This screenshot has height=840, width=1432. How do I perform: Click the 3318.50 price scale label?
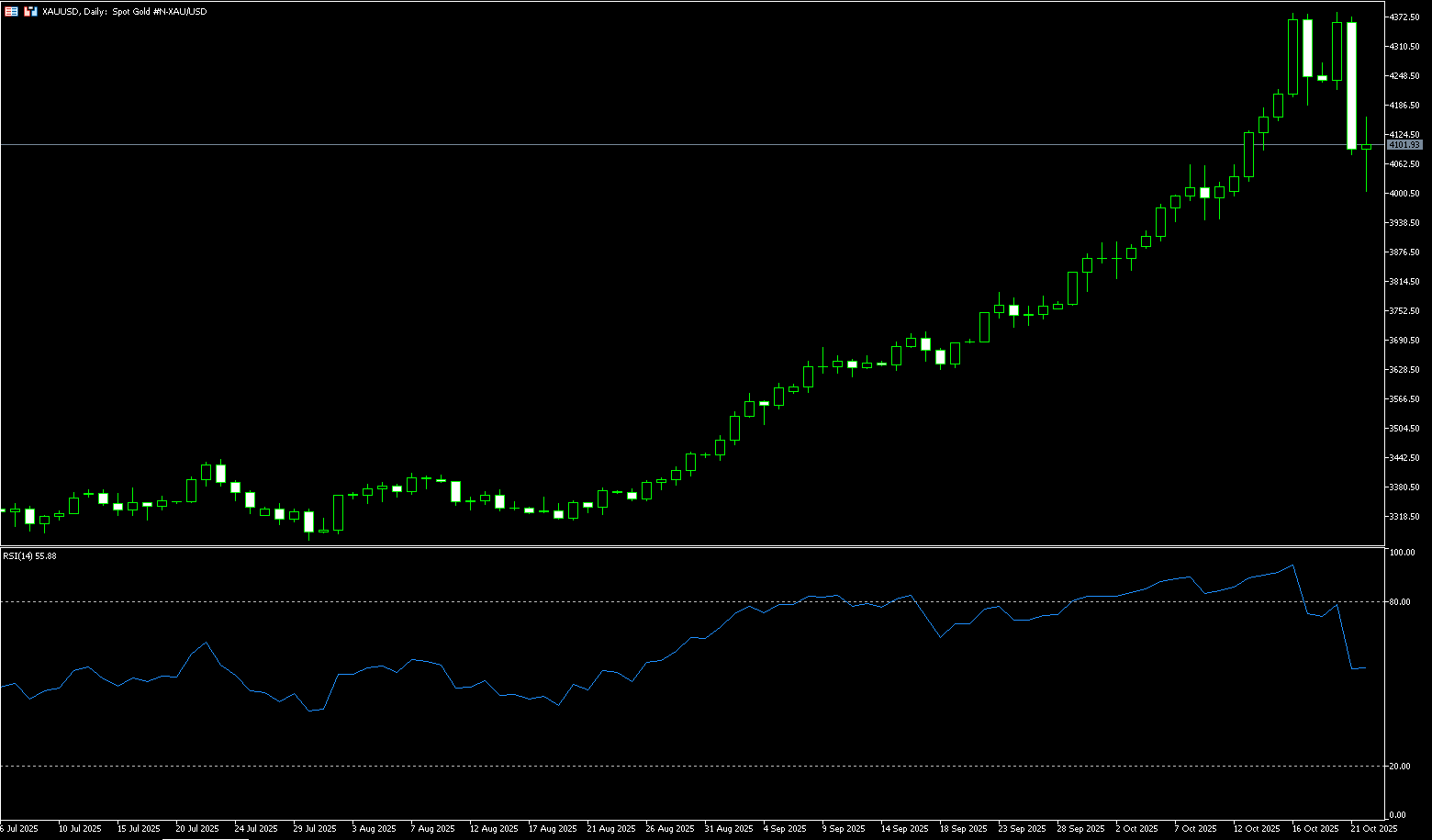coord(1404,517)
